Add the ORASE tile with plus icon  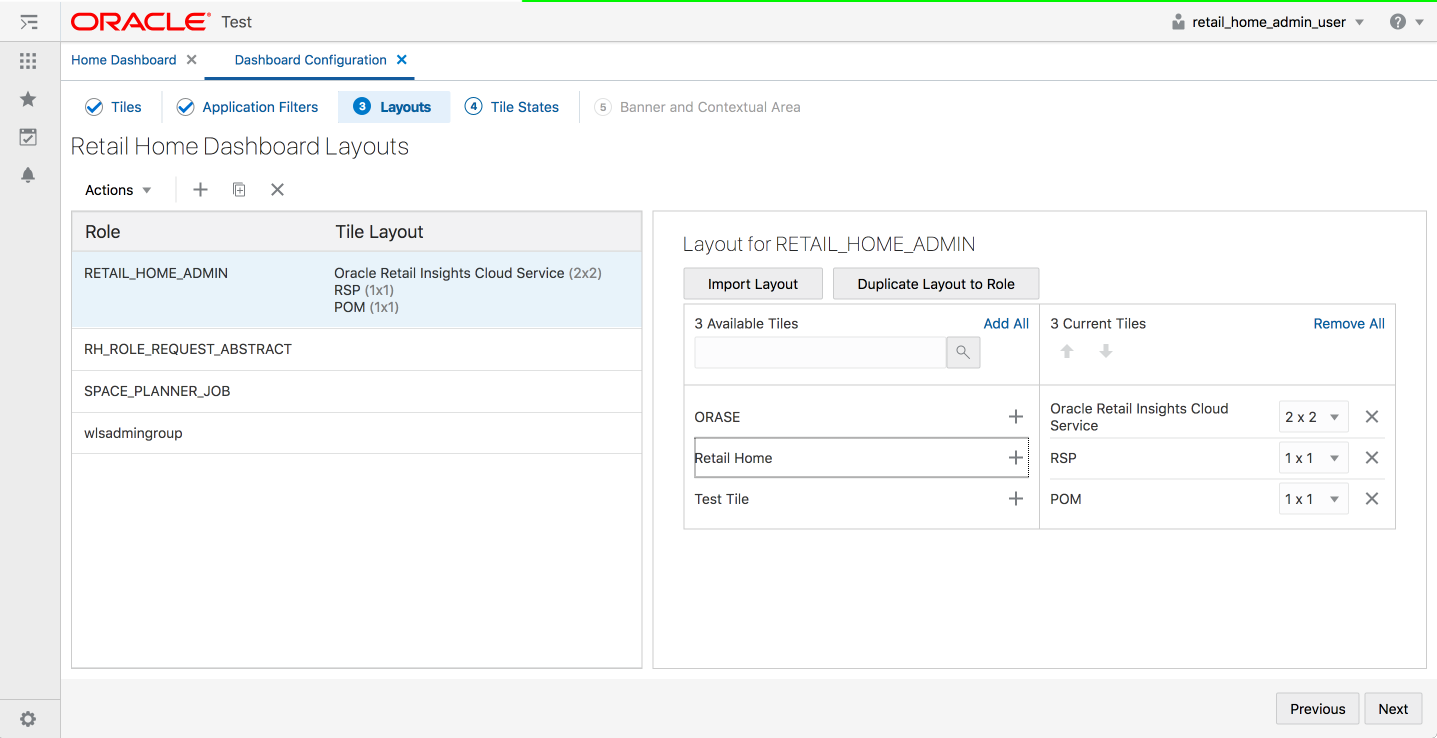coord(1016,417)
